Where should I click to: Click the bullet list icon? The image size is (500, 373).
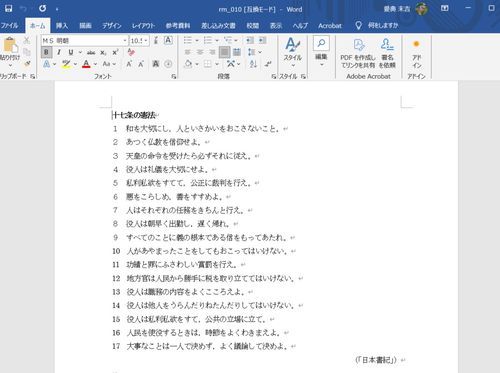[x=188, y=40]
